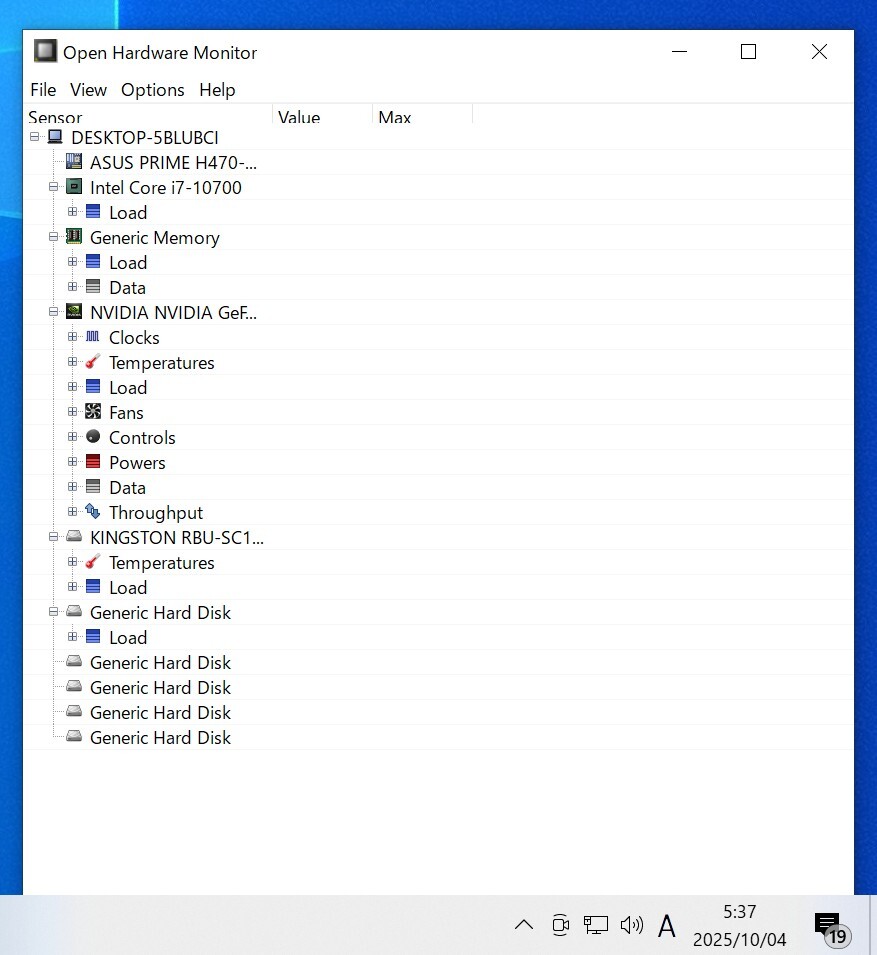Collapse the first Generic Hard Disk node
The width and height of the screenshot is (877, 955).
point(54,611)
